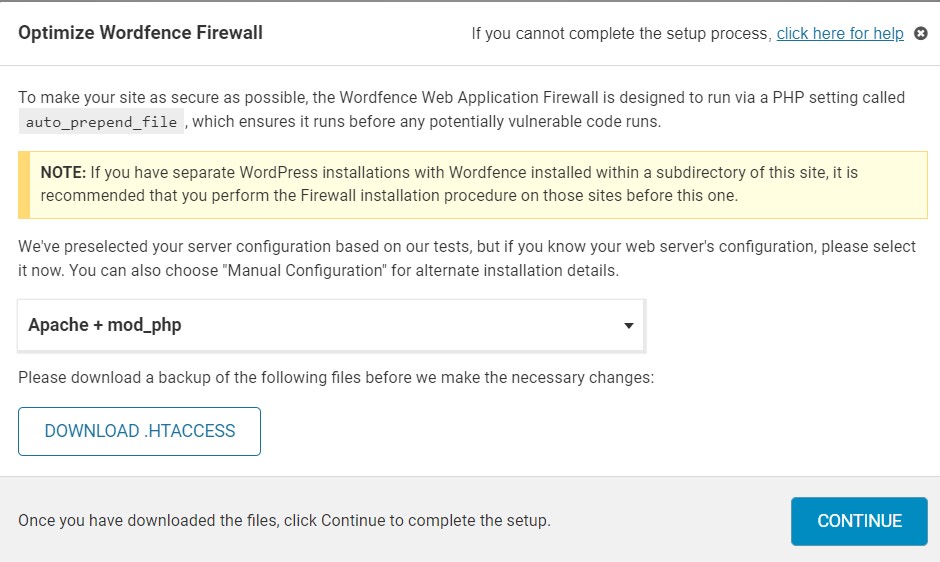940x562 pixels.
Task: Click the 'If you cannot complete the setup' text
Action: (x=621, y=34)
